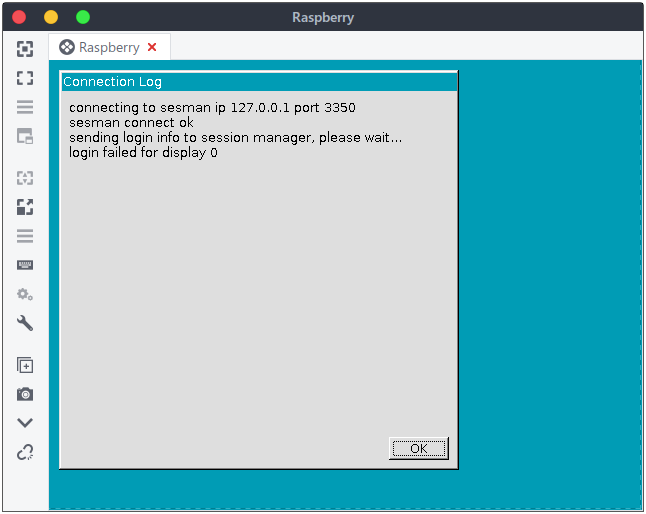Click the 'login failed for display 0' line
The height and width of the screenshot is (514, 646).
tap(143, 152)
